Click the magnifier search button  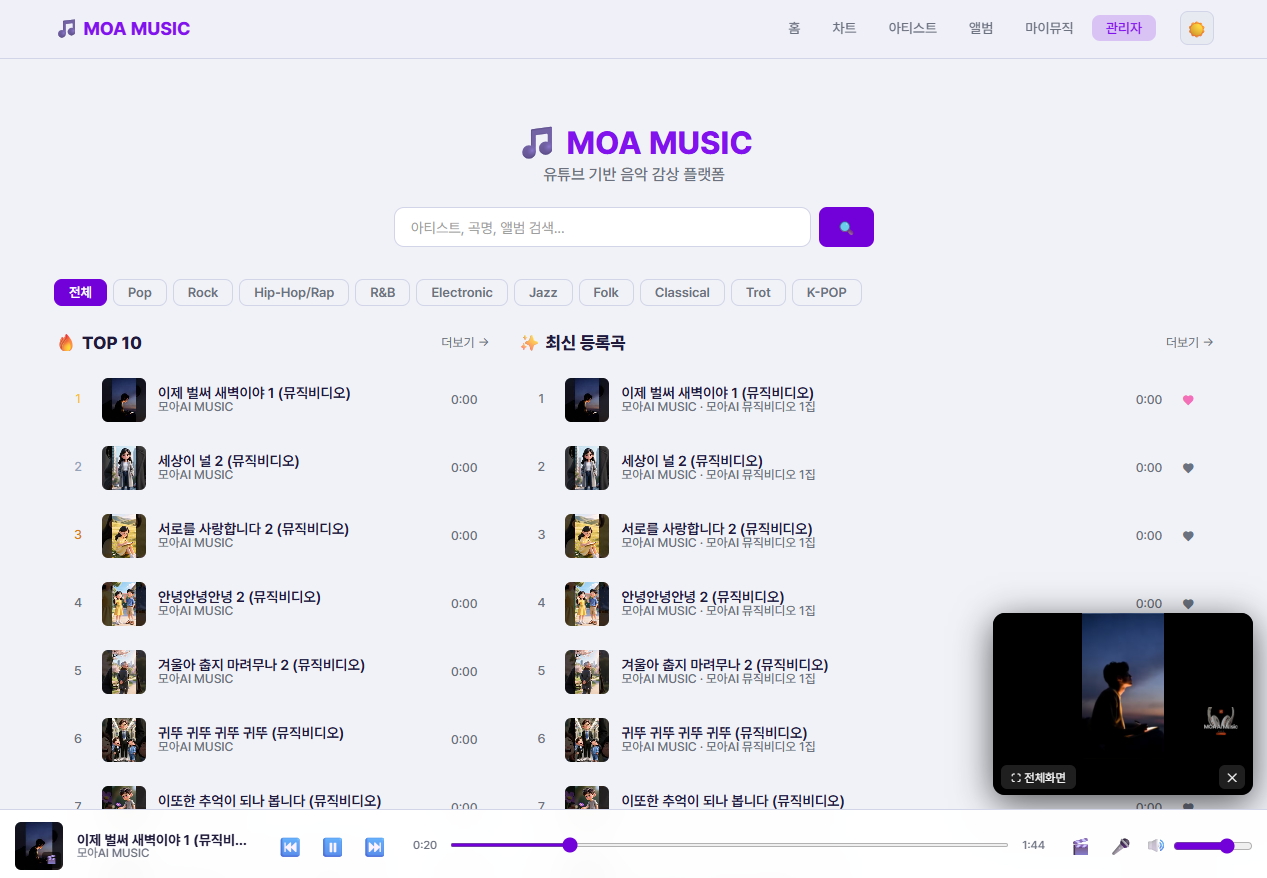point(846,227)
